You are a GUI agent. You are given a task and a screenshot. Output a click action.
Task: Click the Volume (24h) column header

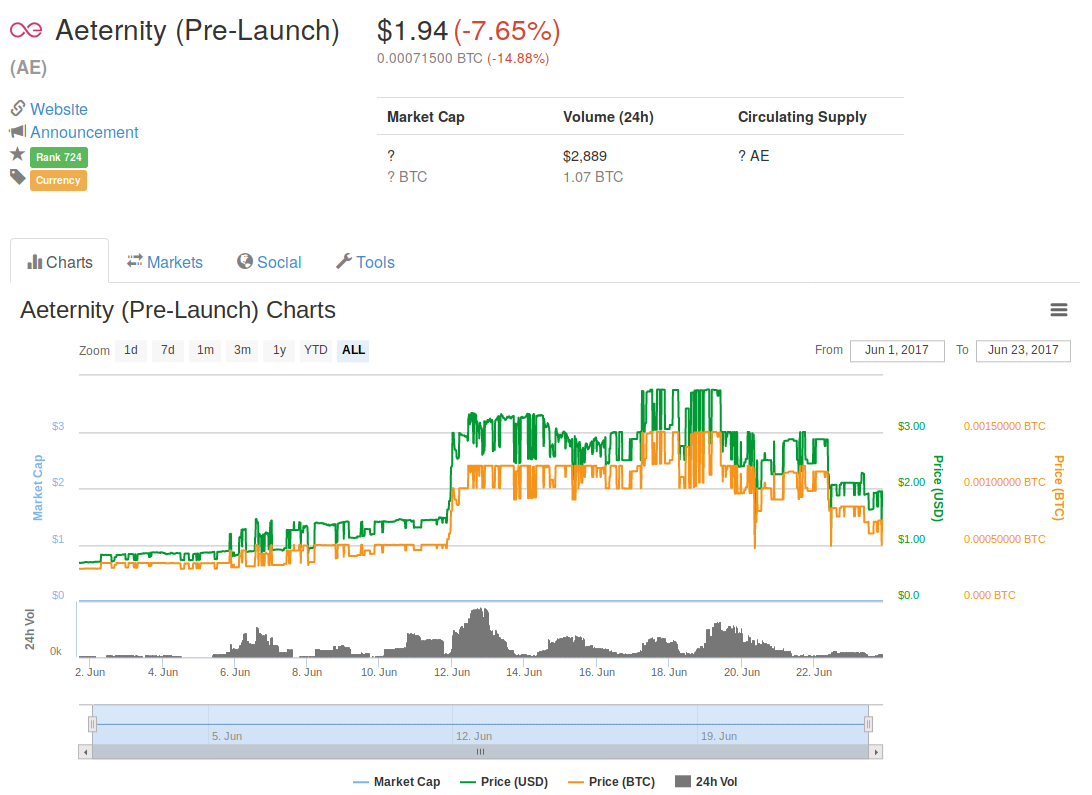coord(608,117)
